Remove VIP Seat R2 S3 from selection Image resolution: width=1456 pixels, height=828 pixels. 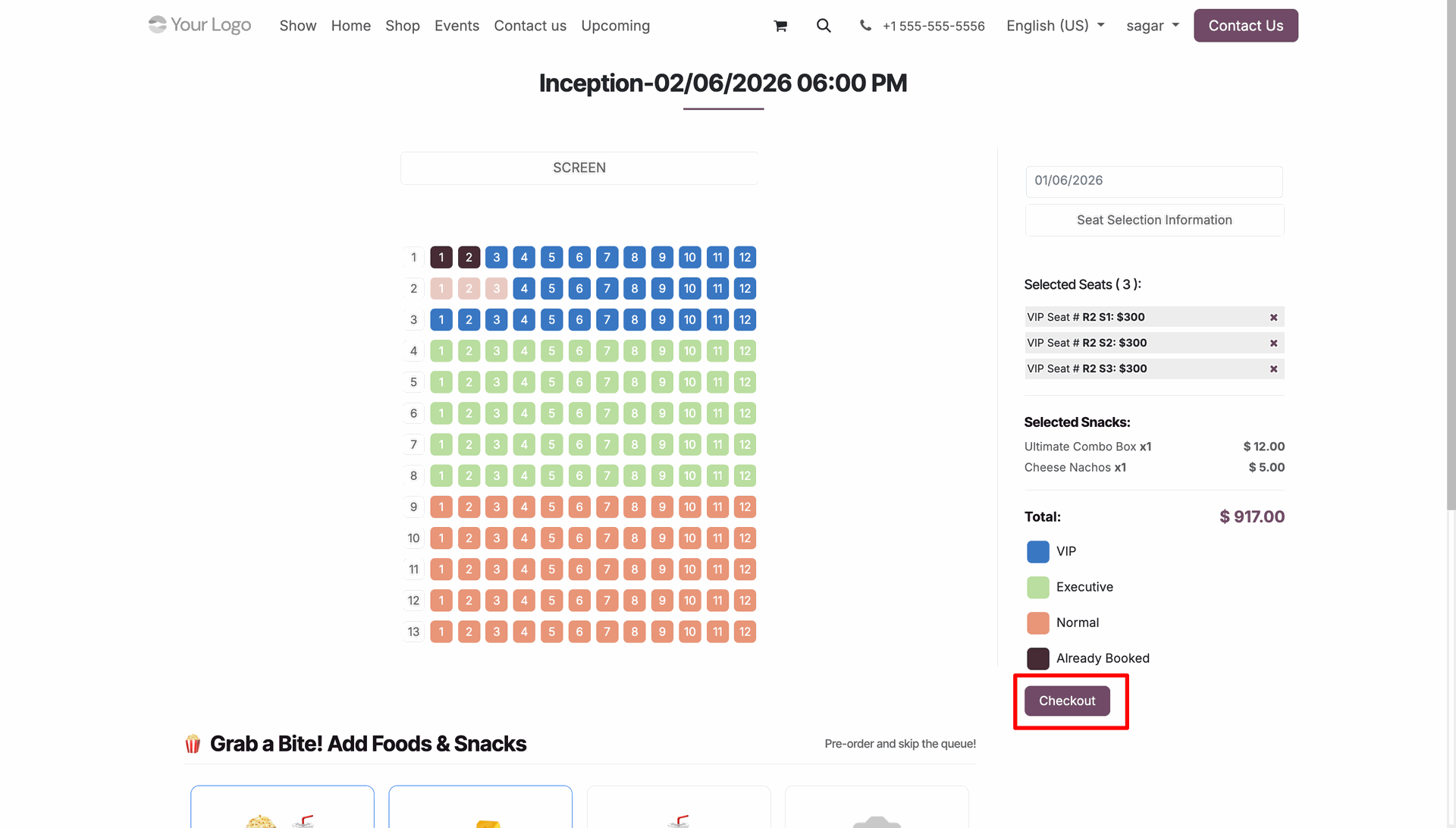coord(1274,369)
